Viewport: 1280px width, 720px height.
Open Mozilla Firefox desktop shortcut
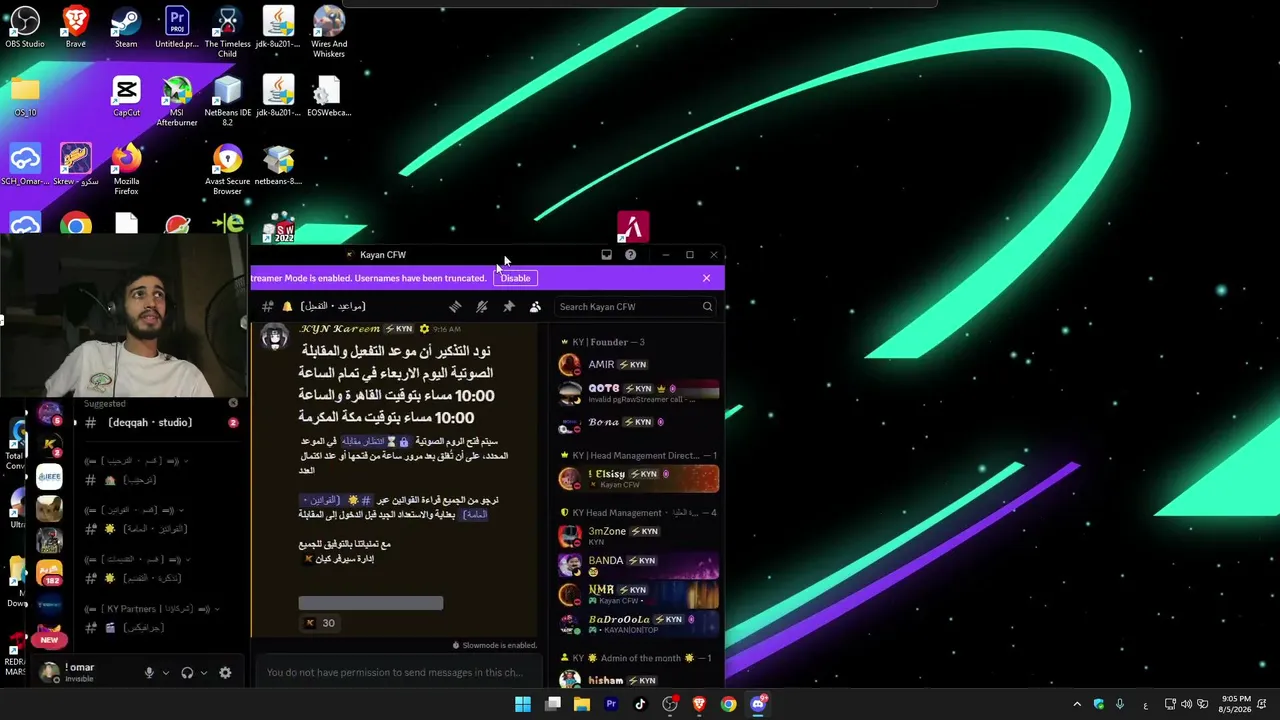126,170
